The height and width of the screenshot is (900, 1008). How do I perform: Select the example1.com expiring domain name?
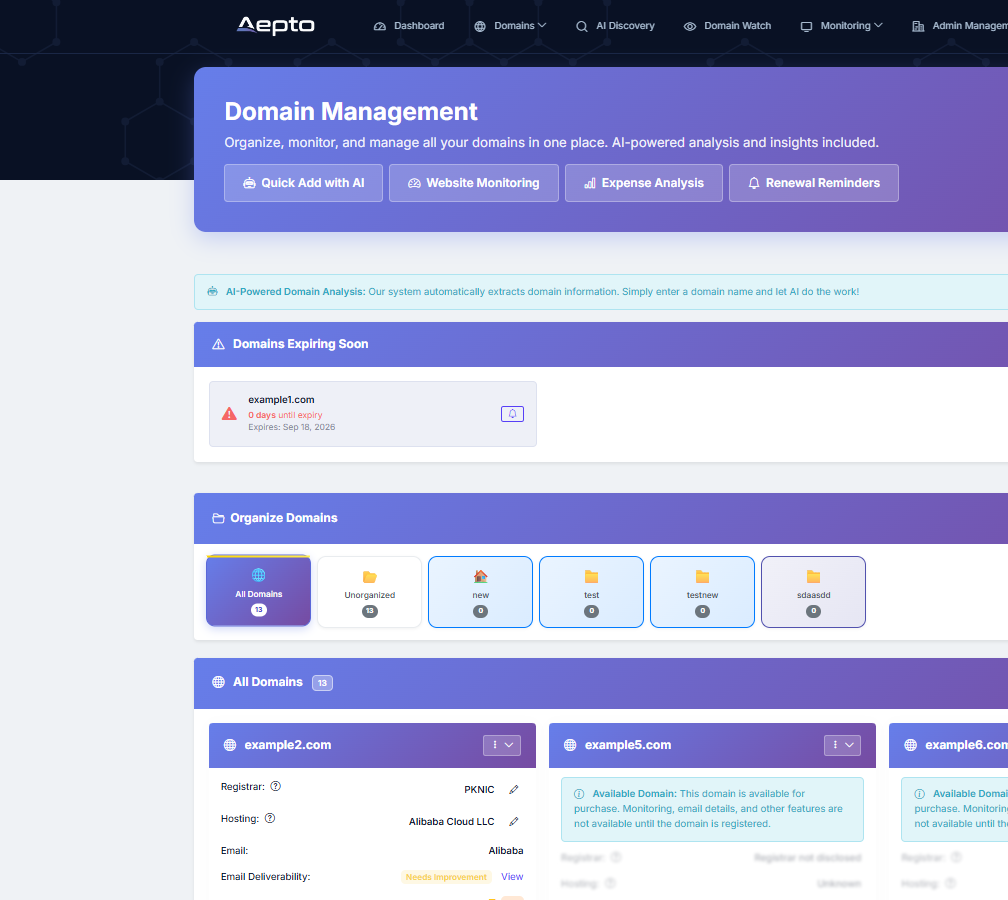coord(282,400)
